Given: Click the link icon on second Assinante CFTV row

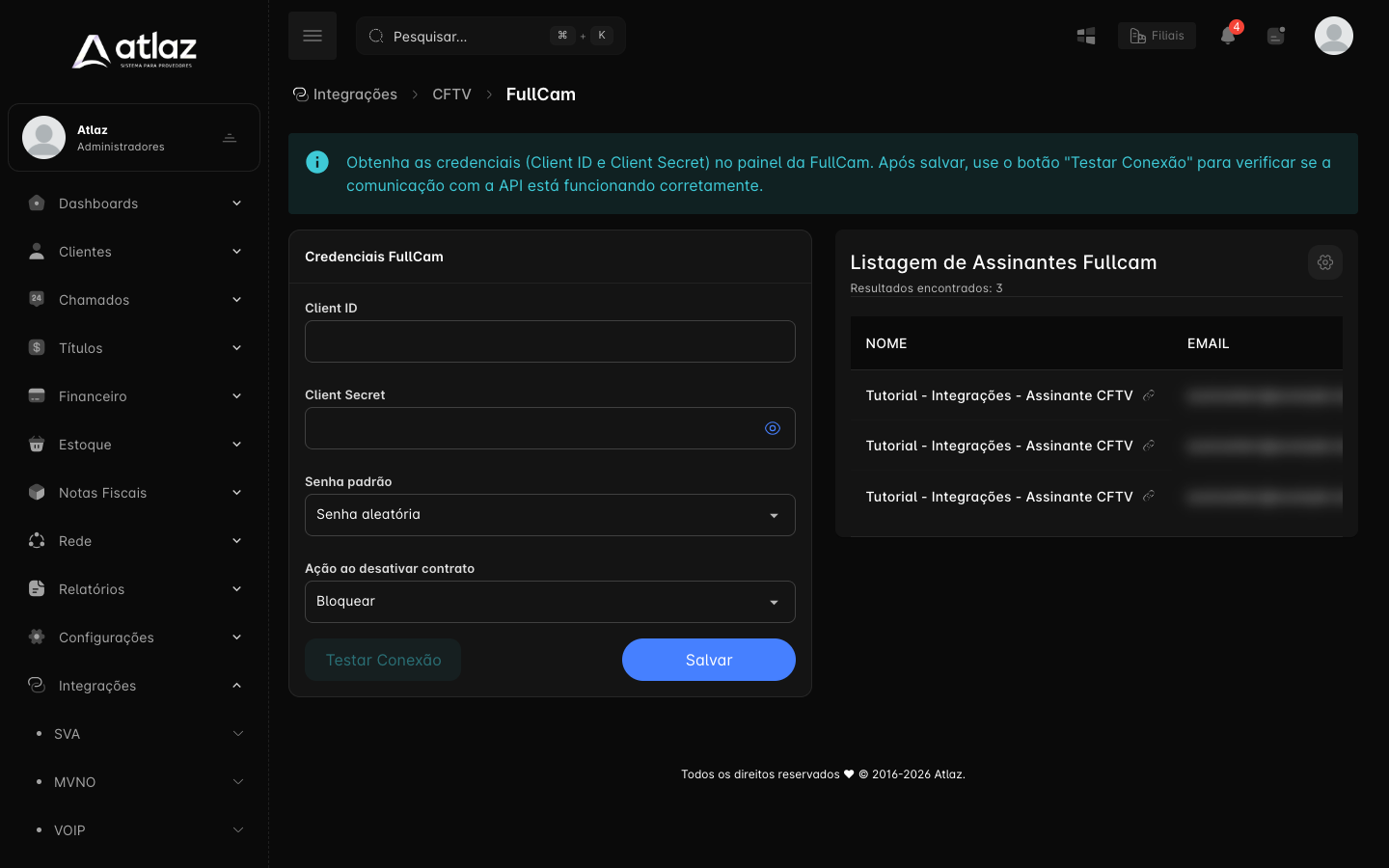Looking at the screenshot, I should pyautogui.click(x=1149, y=446).
